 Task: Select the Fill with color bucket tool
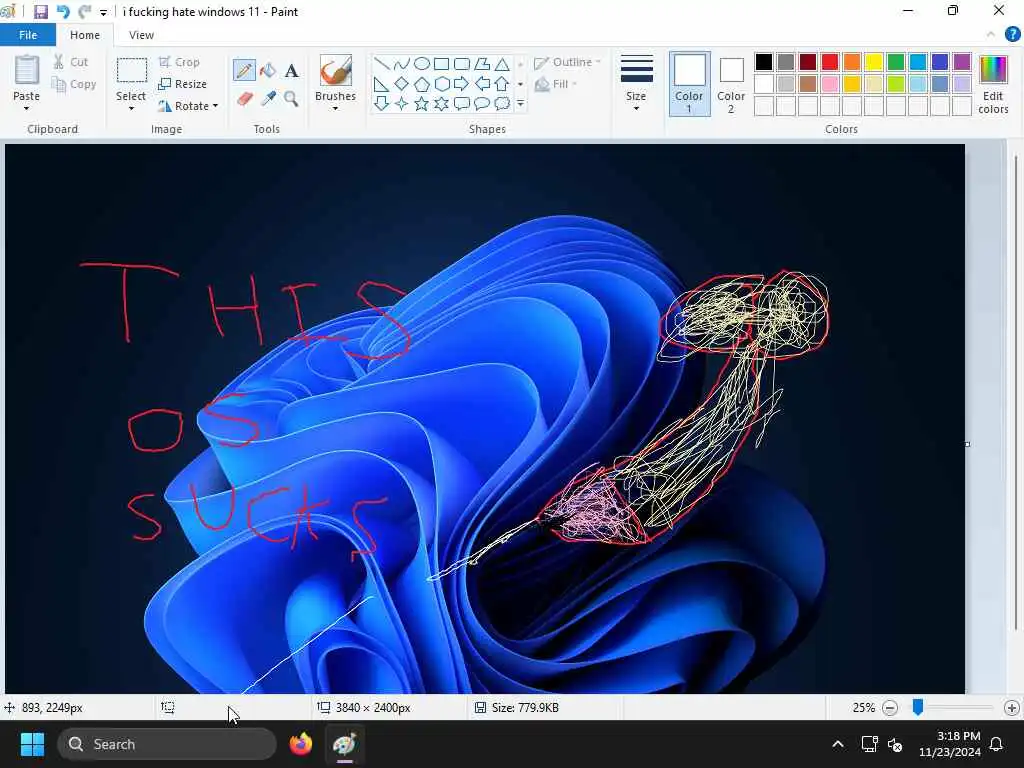[268, 71]
